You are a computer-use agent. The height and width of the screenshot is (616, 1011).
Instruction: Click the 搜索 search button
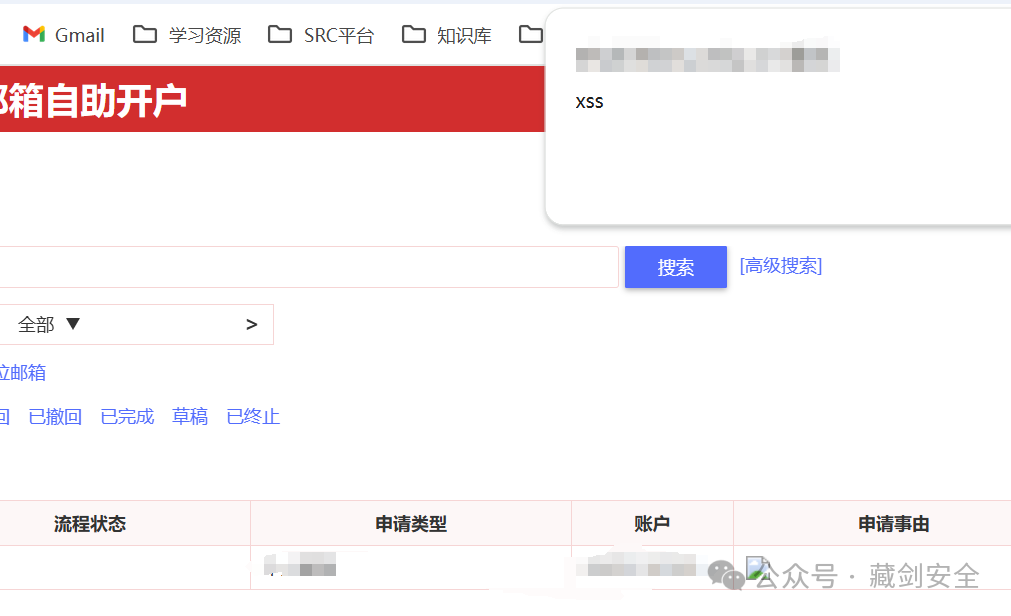point(675,266)
